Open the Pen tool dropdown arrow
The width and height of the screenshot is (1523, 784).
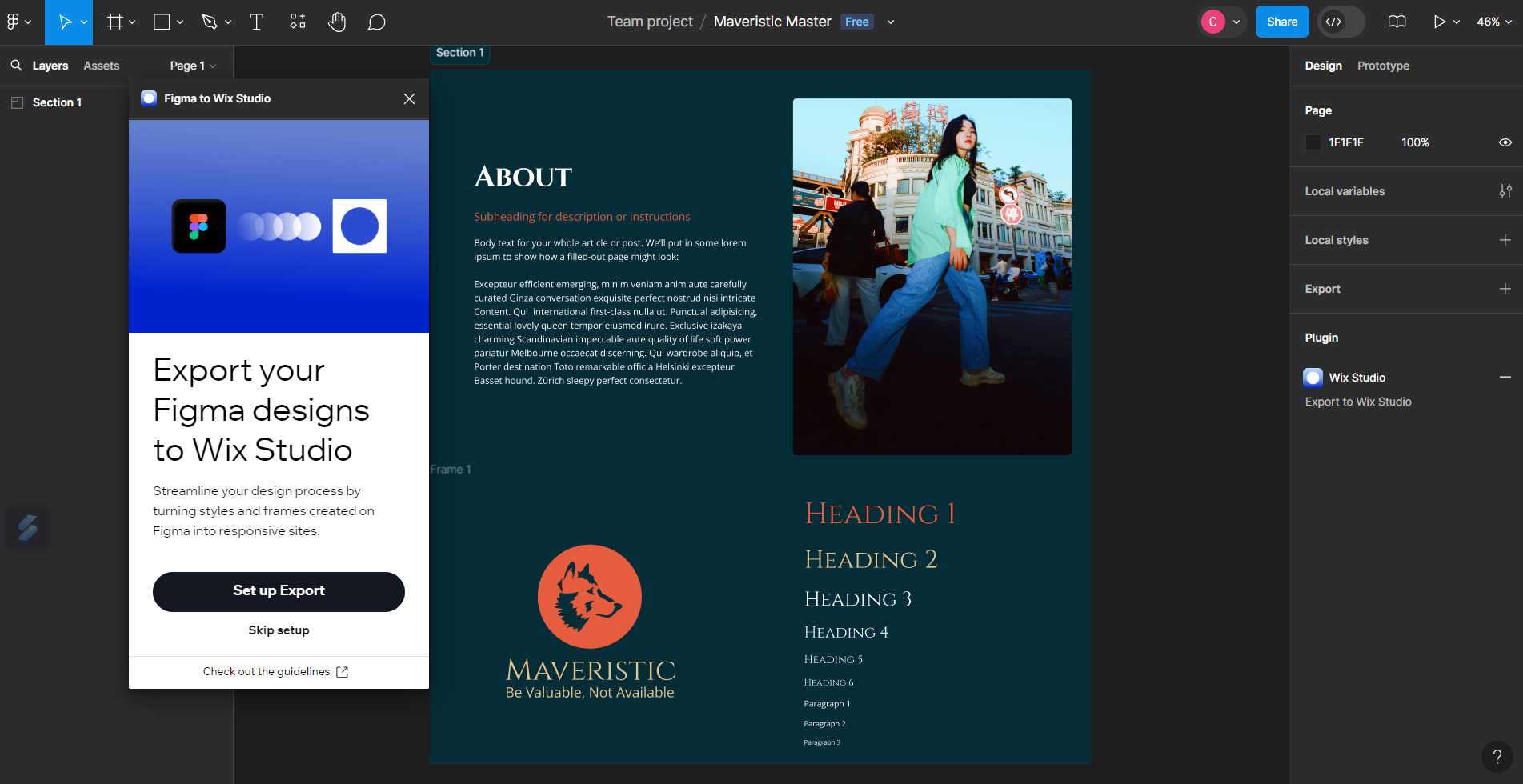pyautogui.click(x=228, y=22)
